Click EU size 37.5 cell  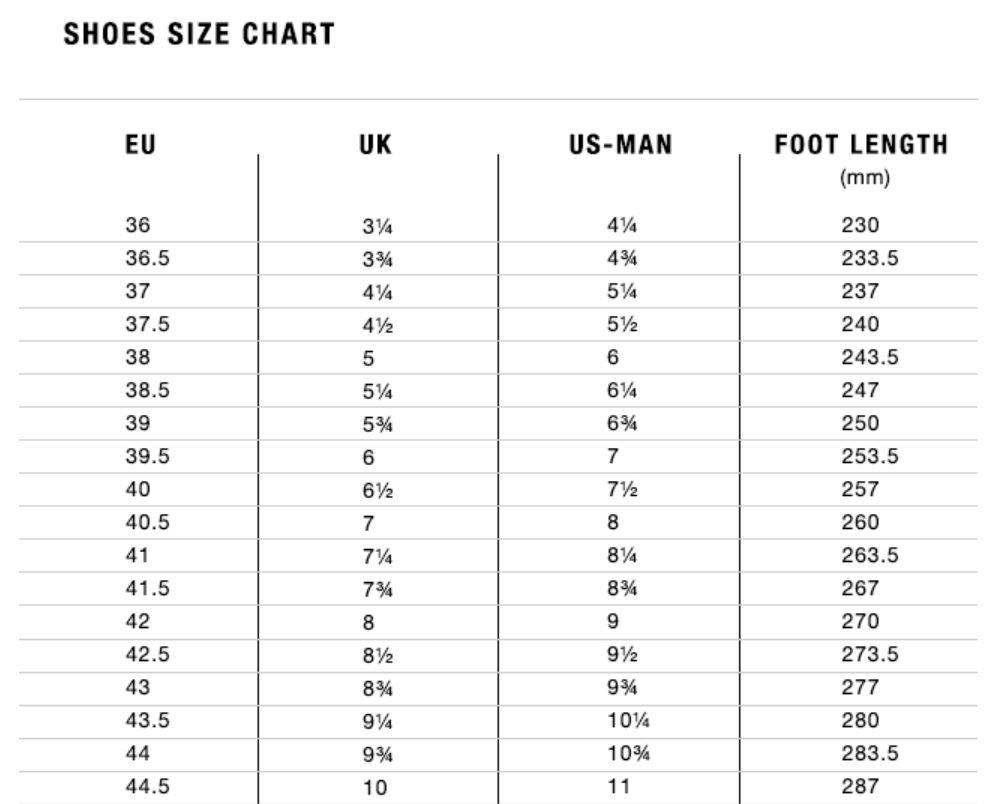tap(146, 324)
